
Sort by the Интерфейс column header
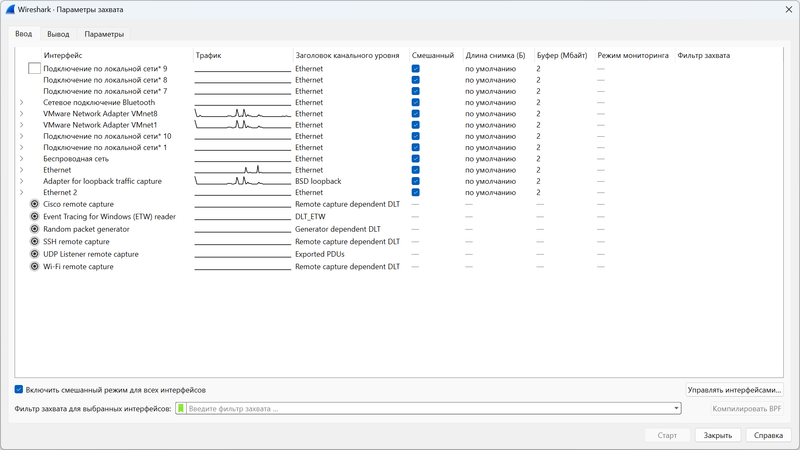(117, 55)
